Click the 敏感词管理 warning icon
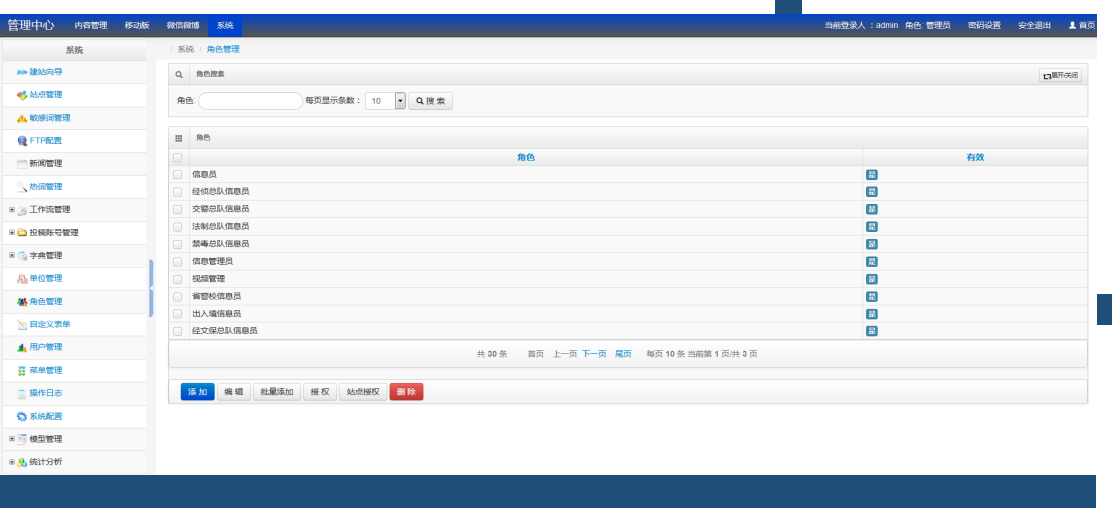Image resolution: width=1113 pixels, height=508 pixels. click(x=22, y=118)
